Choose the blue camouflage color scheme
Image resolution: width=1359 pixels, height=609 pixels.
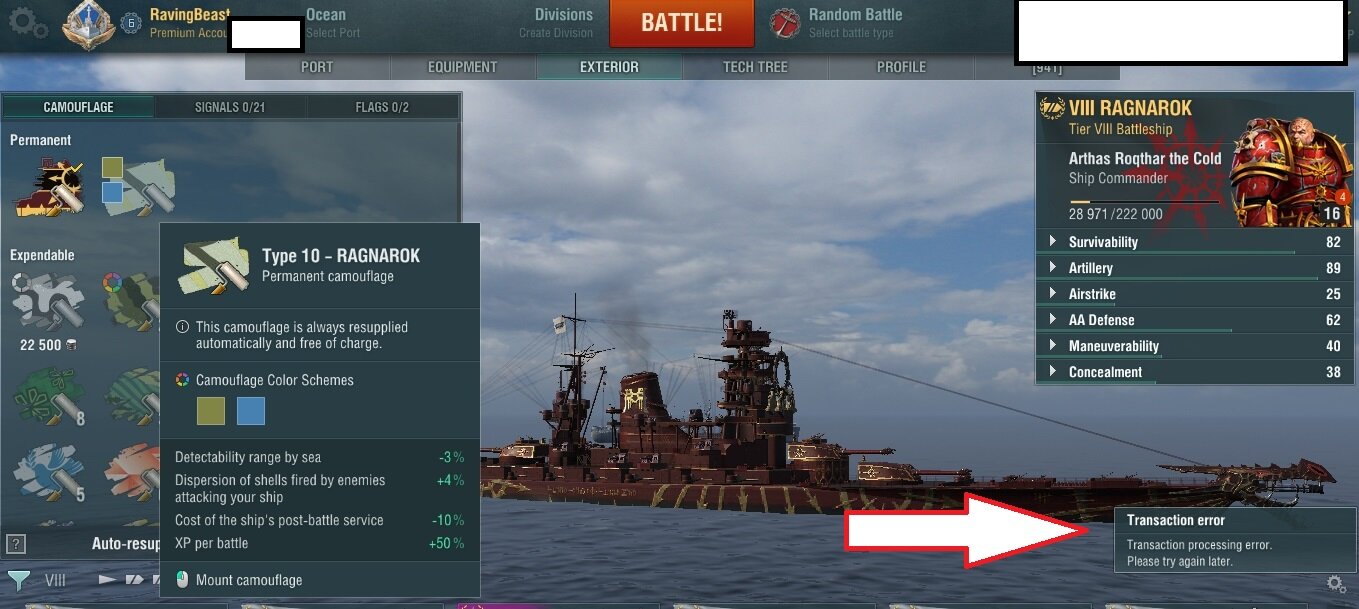(251, 411)
